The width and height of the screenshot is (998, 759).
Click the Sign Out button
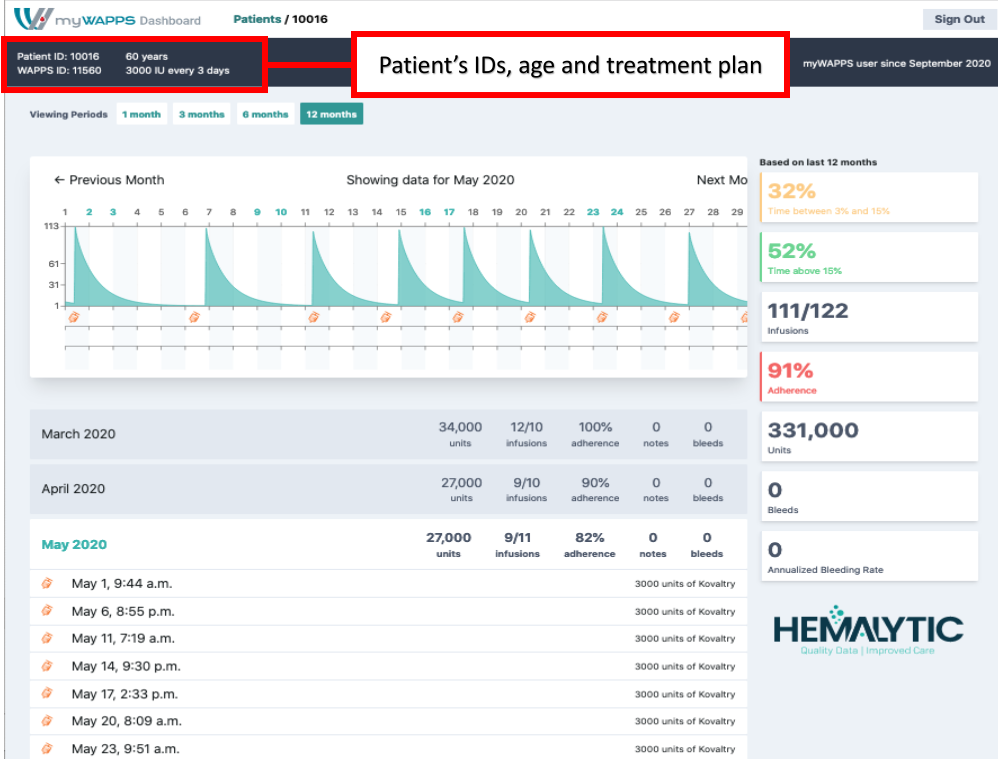(959, 19)
